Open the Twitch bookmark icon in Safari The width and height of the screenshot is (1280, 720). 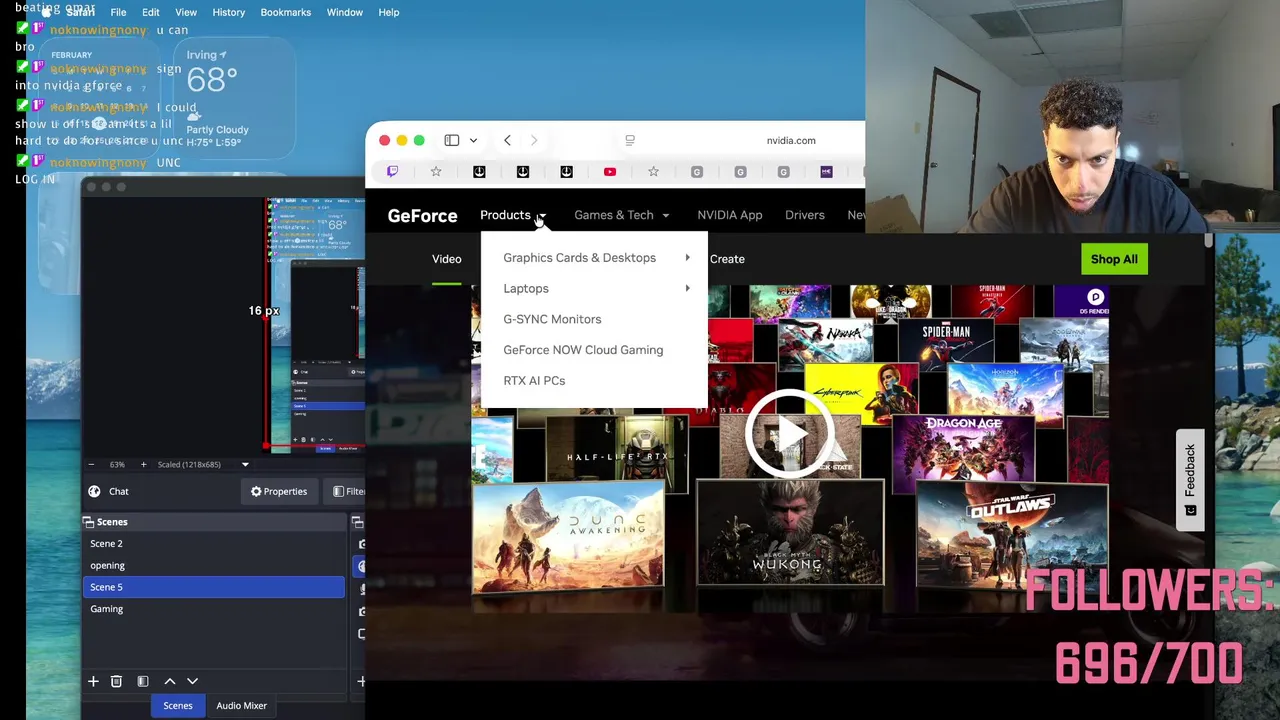392,172
